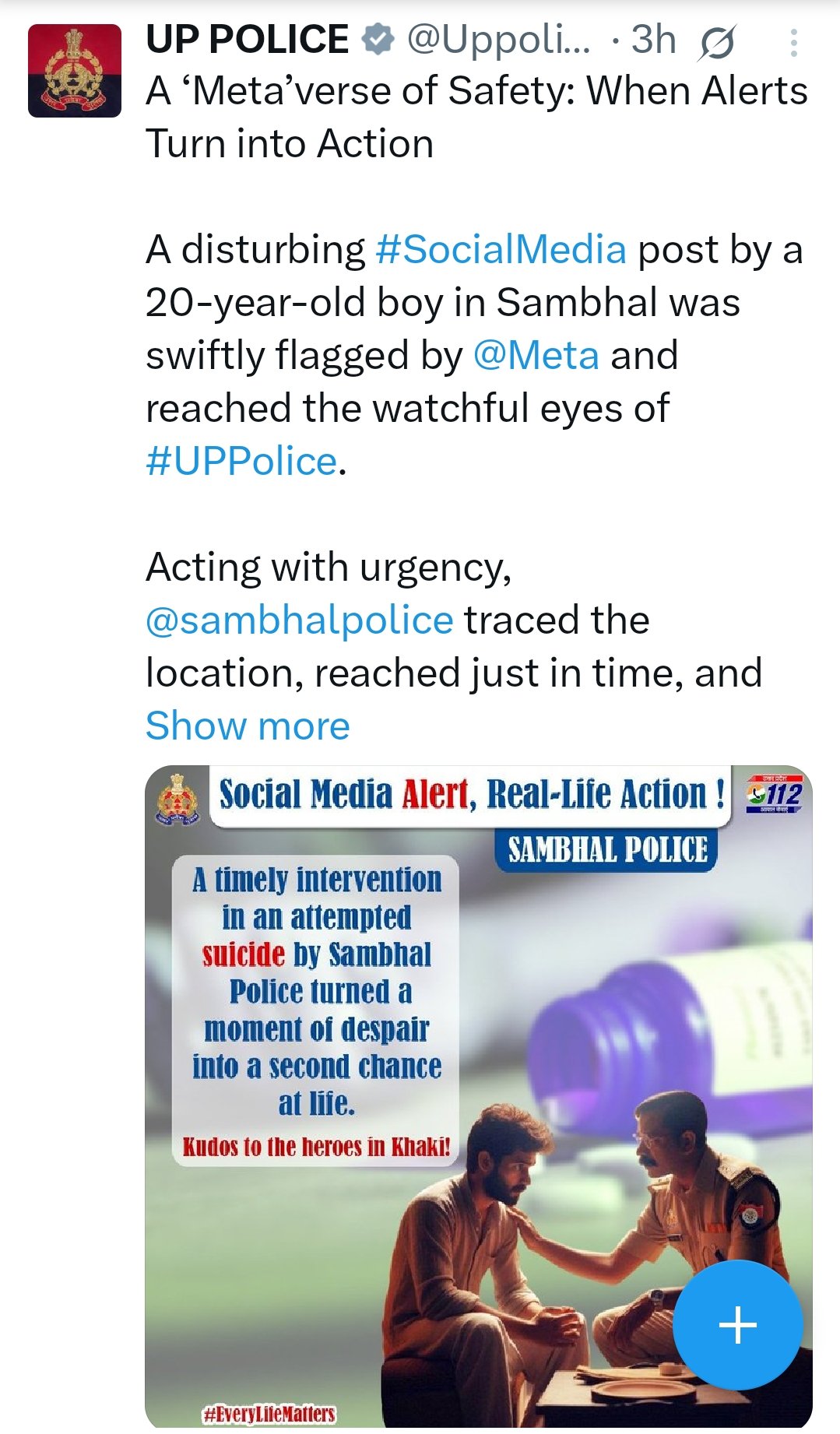Click the 3h post timestamp
Screen dimensions: 840x1434
(653, 40)
